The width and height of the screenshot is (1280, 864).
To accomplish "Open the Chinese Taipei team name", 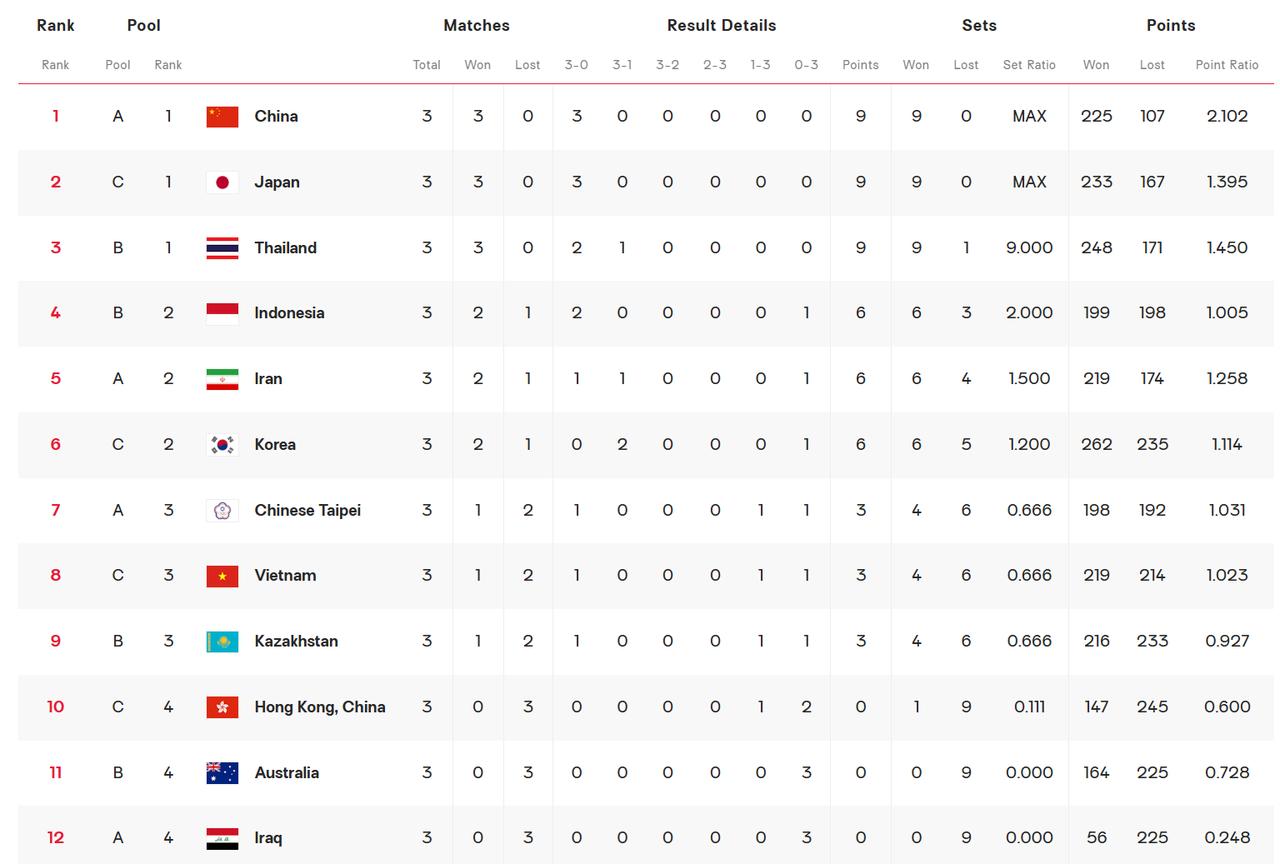I will (x=307, y=510).
